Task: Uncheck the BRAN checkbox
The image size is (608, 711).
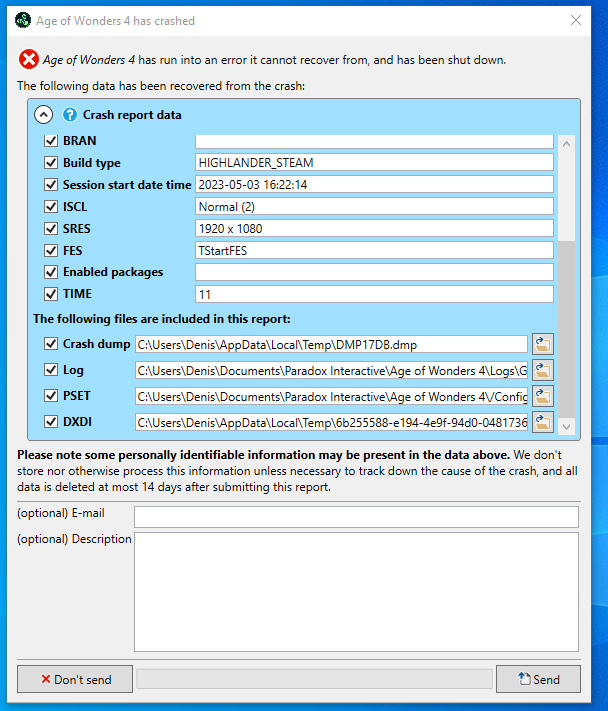Action: [51, 141]
